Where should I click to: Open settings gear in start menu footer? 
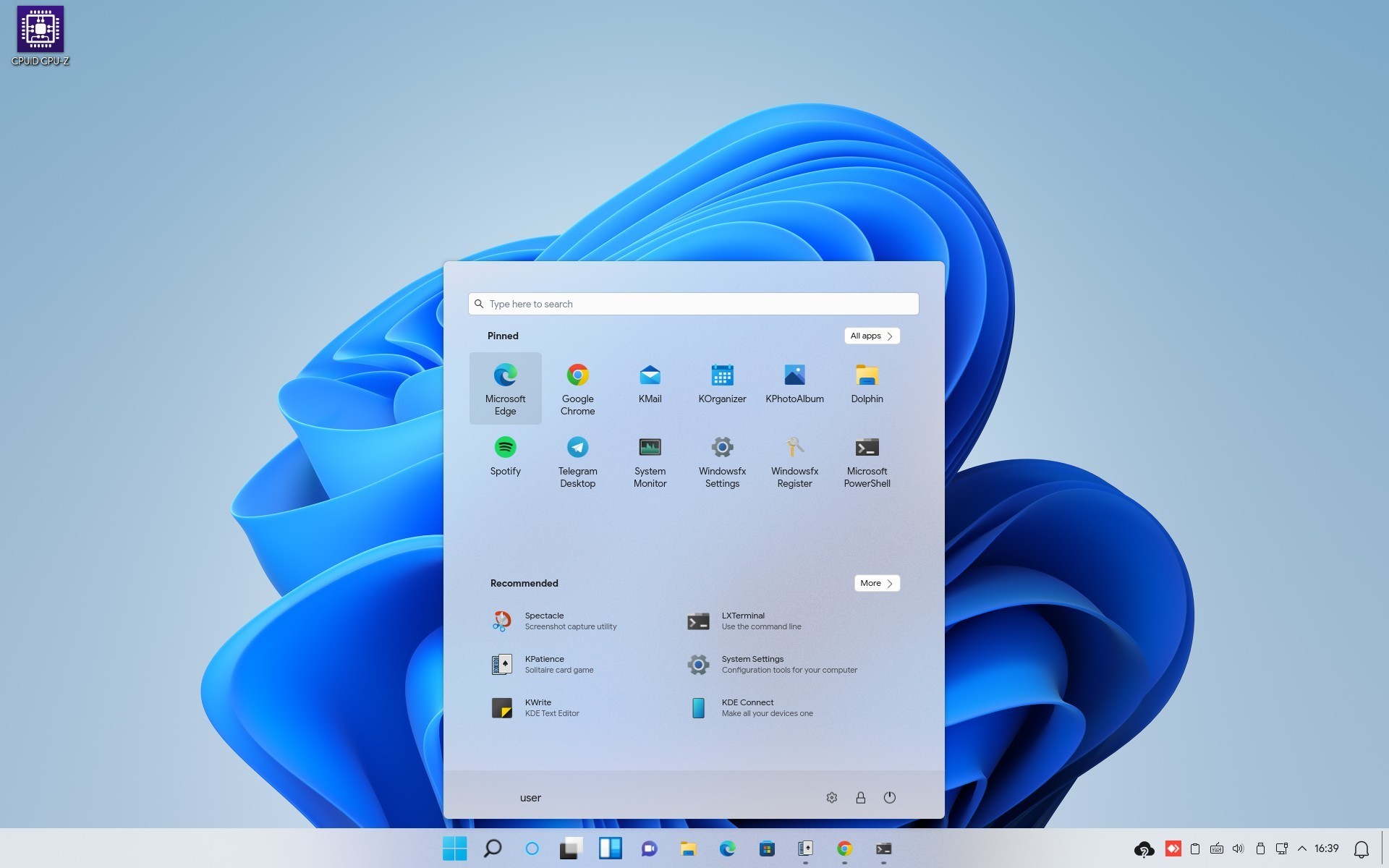[x=832, y=798]
